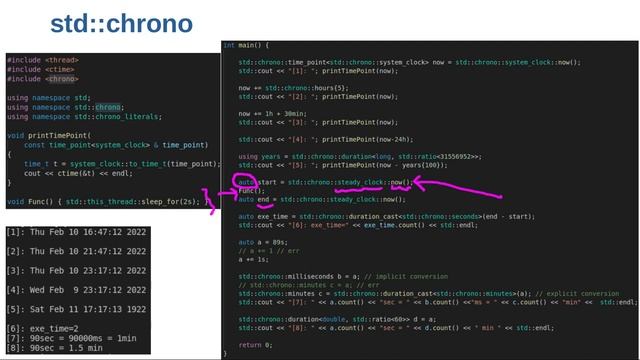Click output line "[5]: Sat Feb 11 17:17:13 1922"

point(76,309)
